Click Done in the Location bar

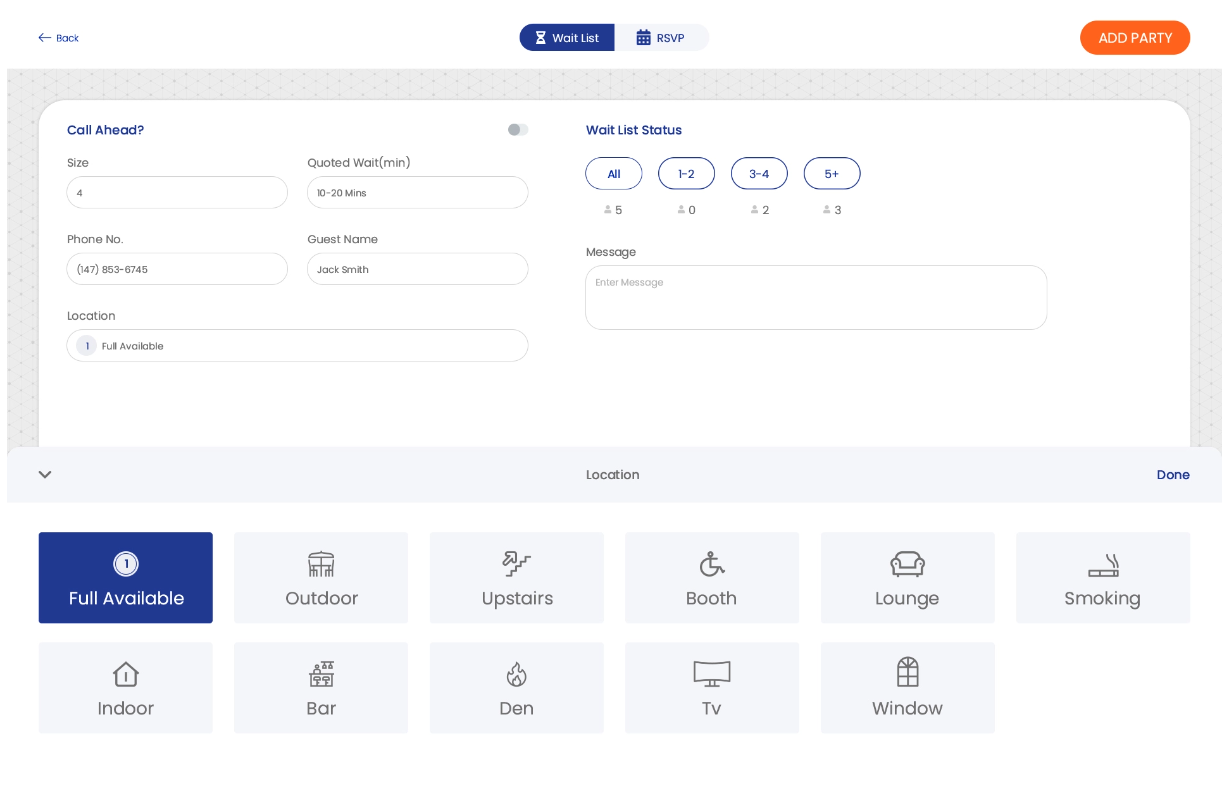click(x=1173, y=475)
